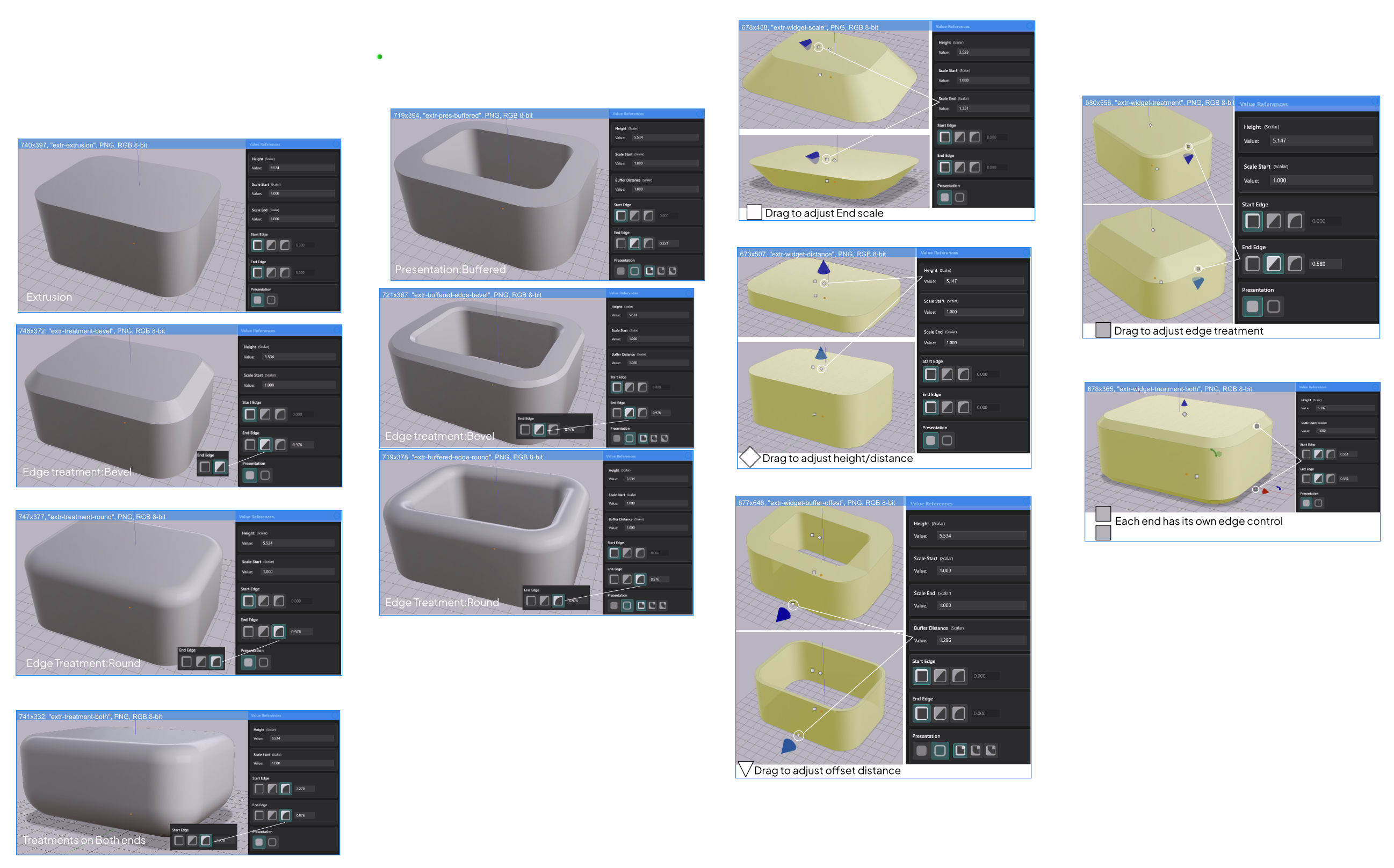This screenshot has height=868, width=1394.
Task: Select Start Edge round icon in extr-widget-treatment image
Action: (x=1295, y=221)
